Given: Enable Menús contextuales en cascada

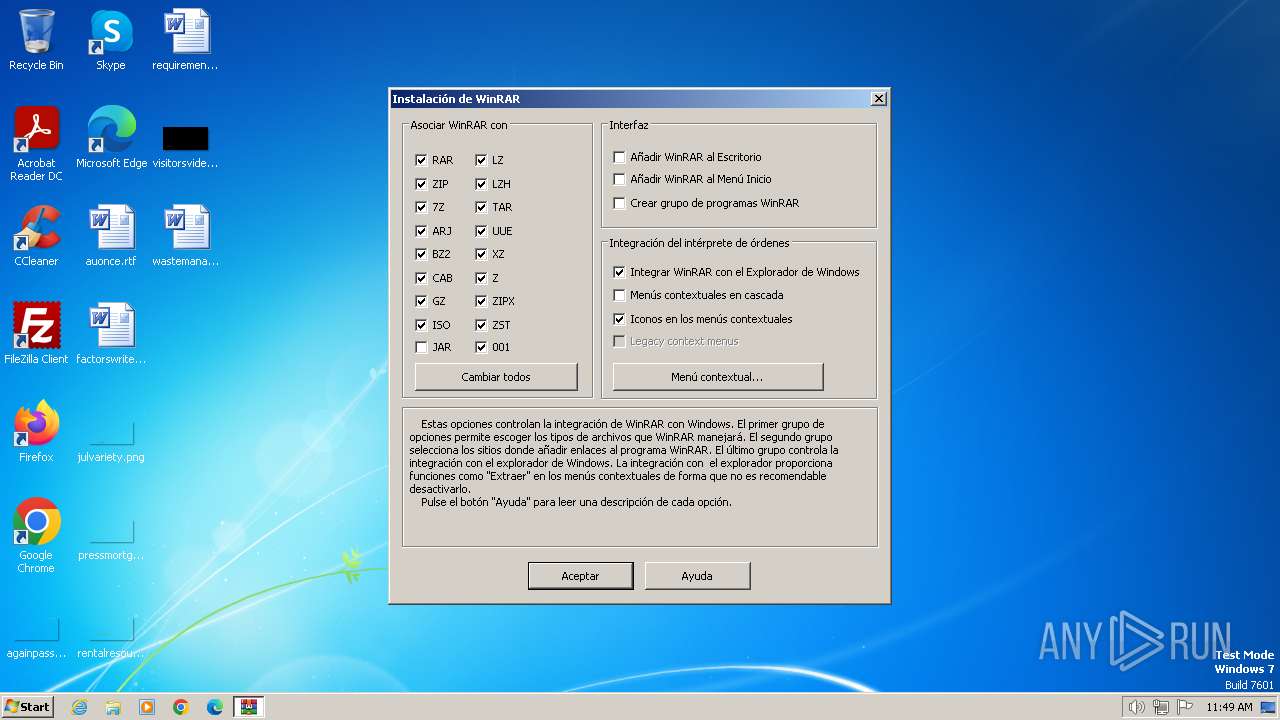Looking at the screenshot, I should [619, 295].
